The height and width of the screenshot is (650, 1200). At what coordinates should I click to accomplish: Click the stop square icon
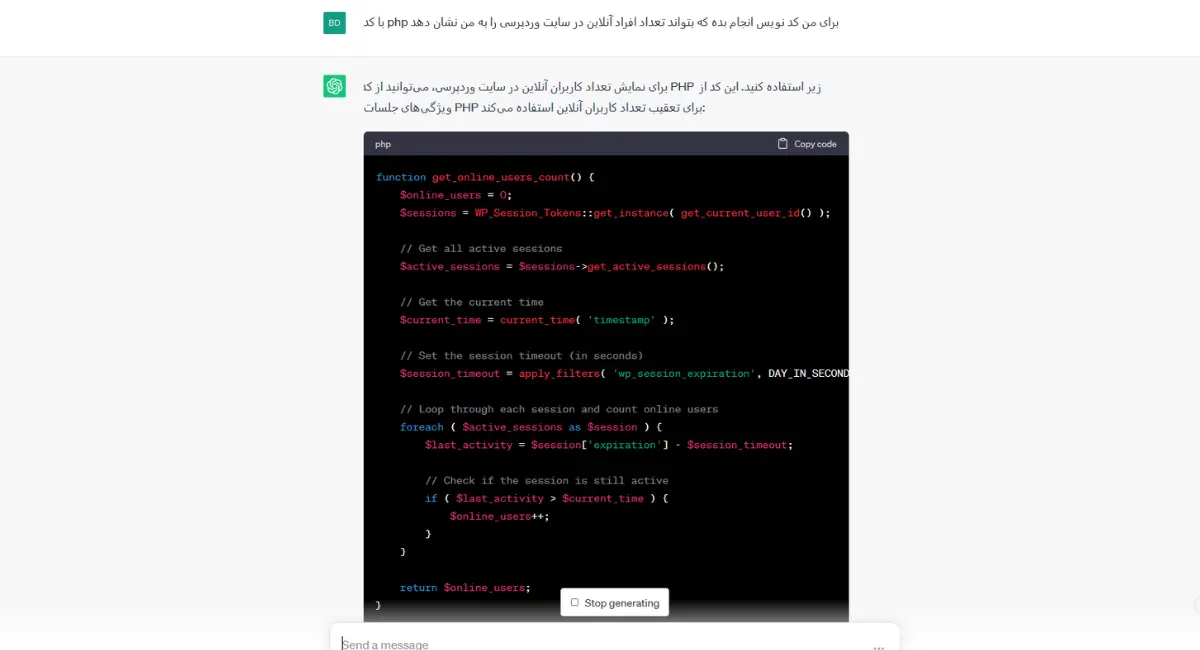click(575, 603)
